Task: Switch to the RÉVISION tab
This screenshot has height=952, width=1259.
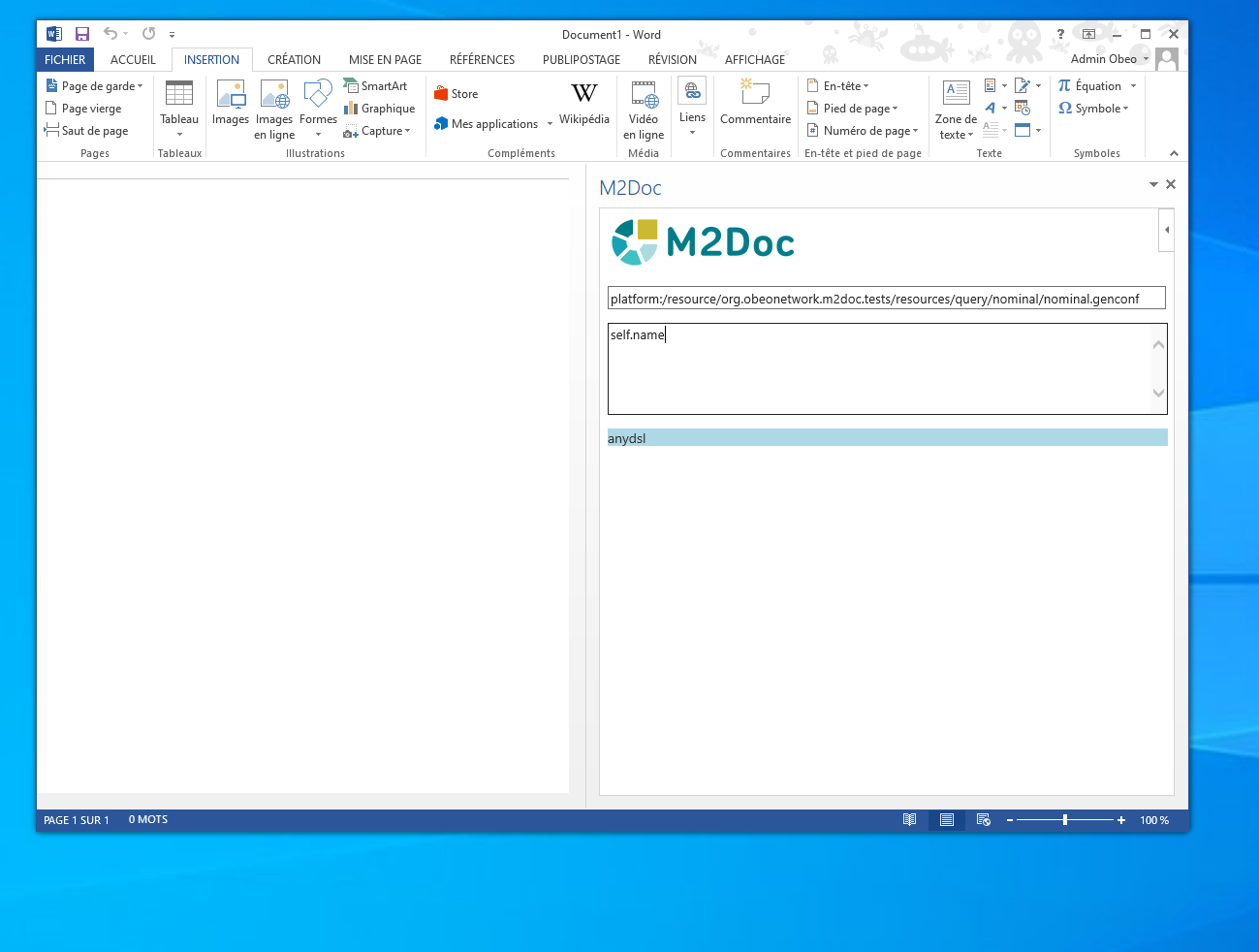Action: 673,60
